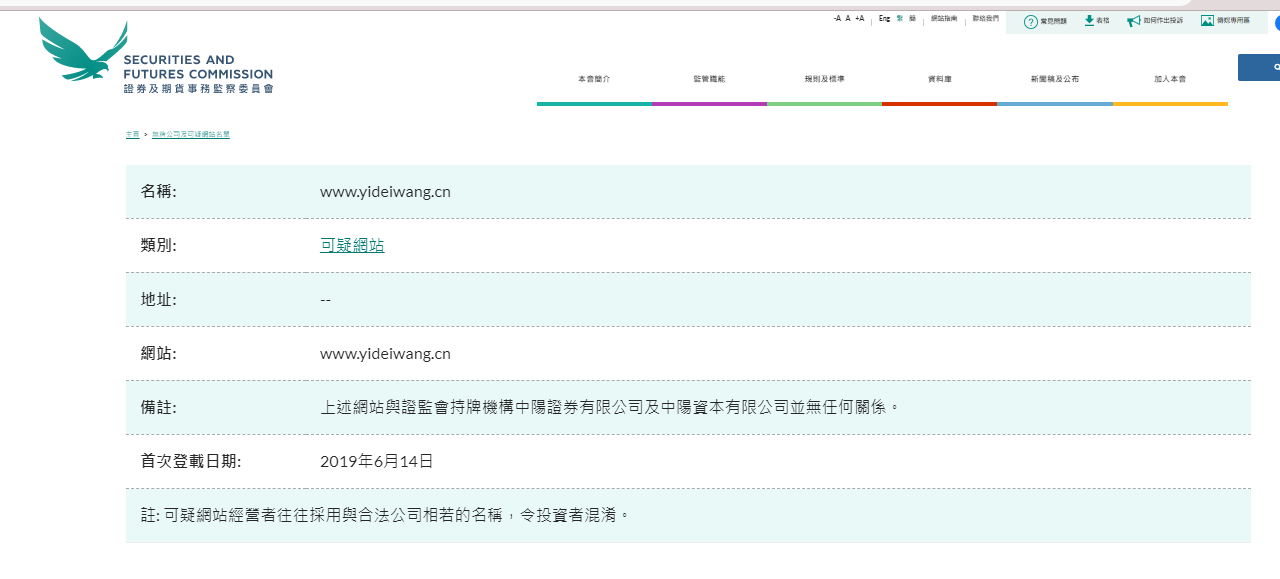Decrease font size with -A
This screenshot has height=579, width=1280.
pyautogui.click(x=837, y=19)
